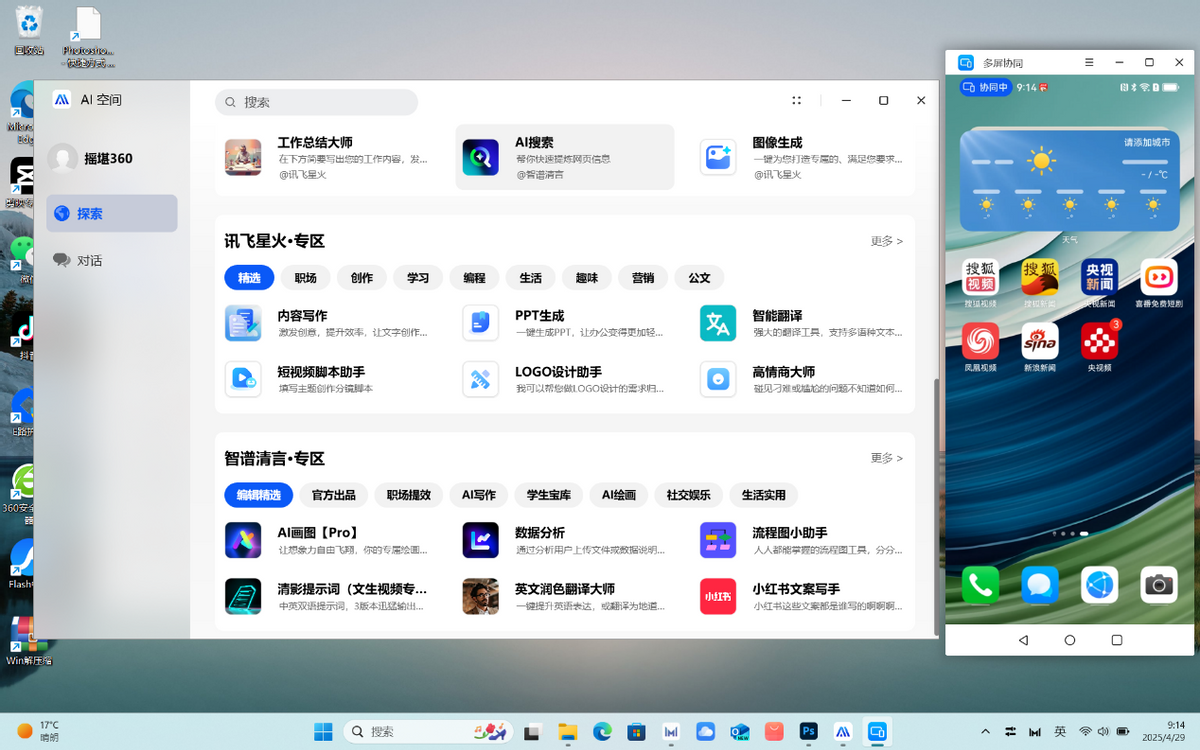
Task: Click the 协同中 status button on phone
Action: tap(985, 87)
